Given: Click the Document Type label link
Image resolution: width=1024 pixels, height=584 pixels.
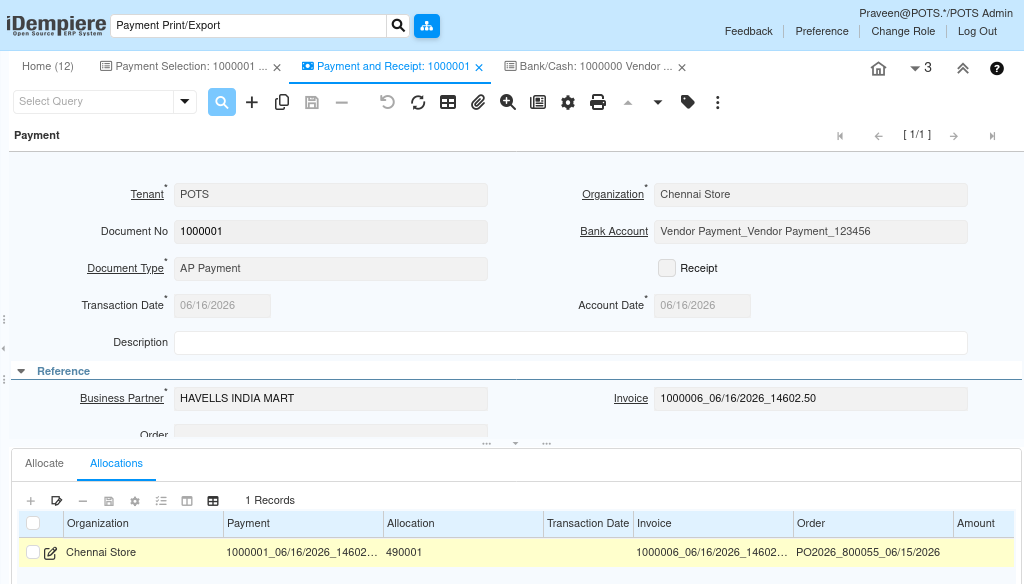Looking at the screenshot, I should click(x=125, y=268).
